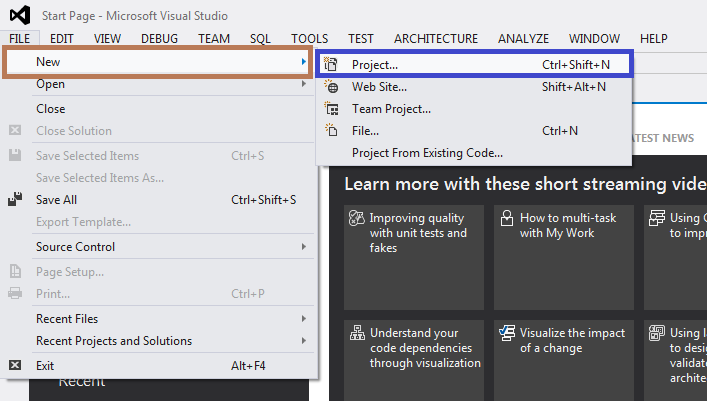Open the HELP menu

[653, 39]
